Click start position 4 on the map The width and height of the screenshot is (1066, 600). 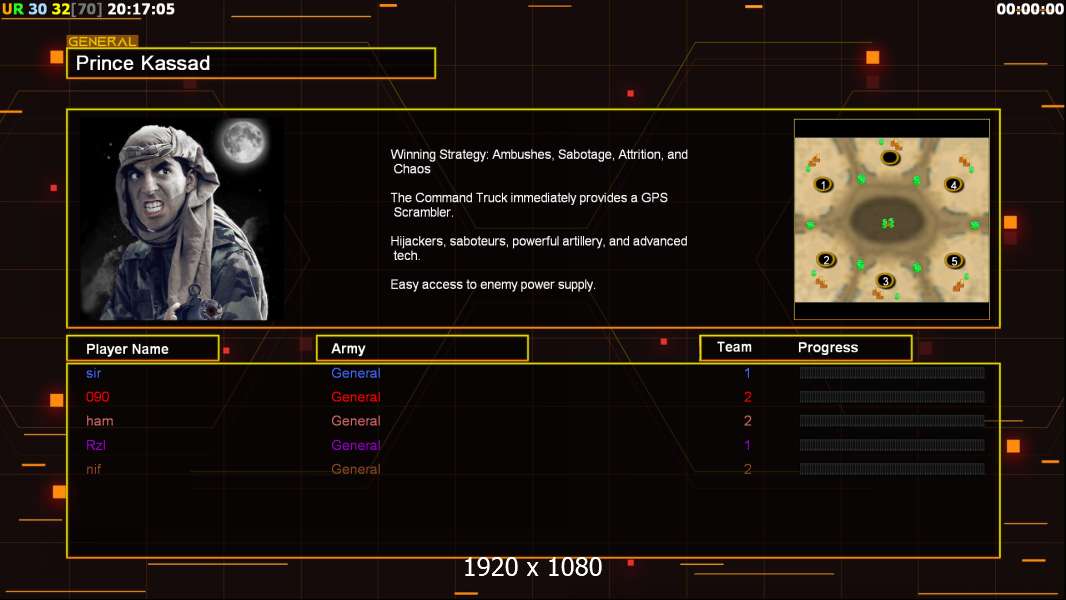tap(953, 184)
